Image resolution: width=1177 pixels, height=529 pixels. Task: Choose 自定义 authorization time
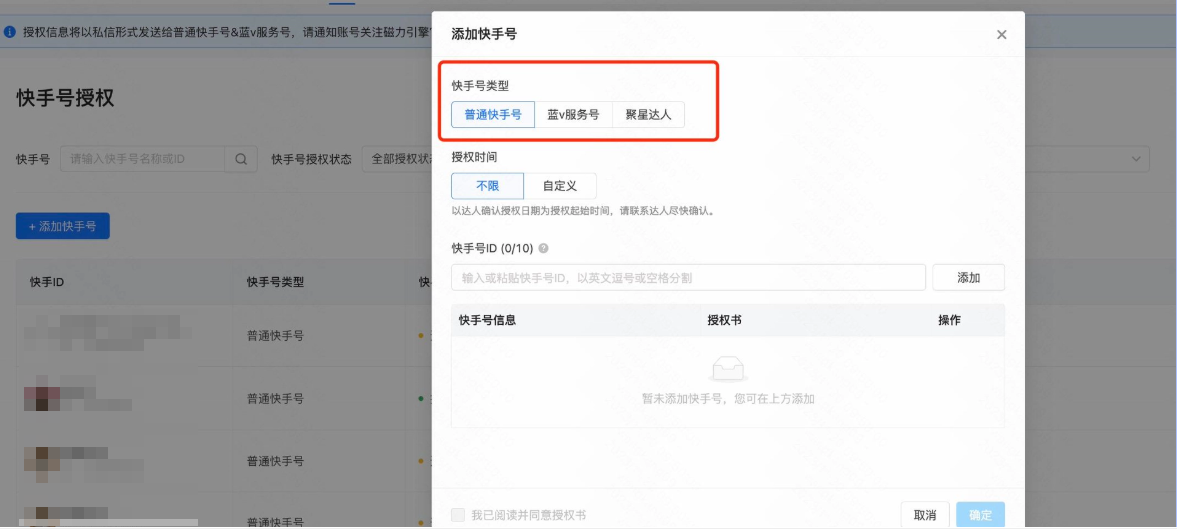[560, 186]
